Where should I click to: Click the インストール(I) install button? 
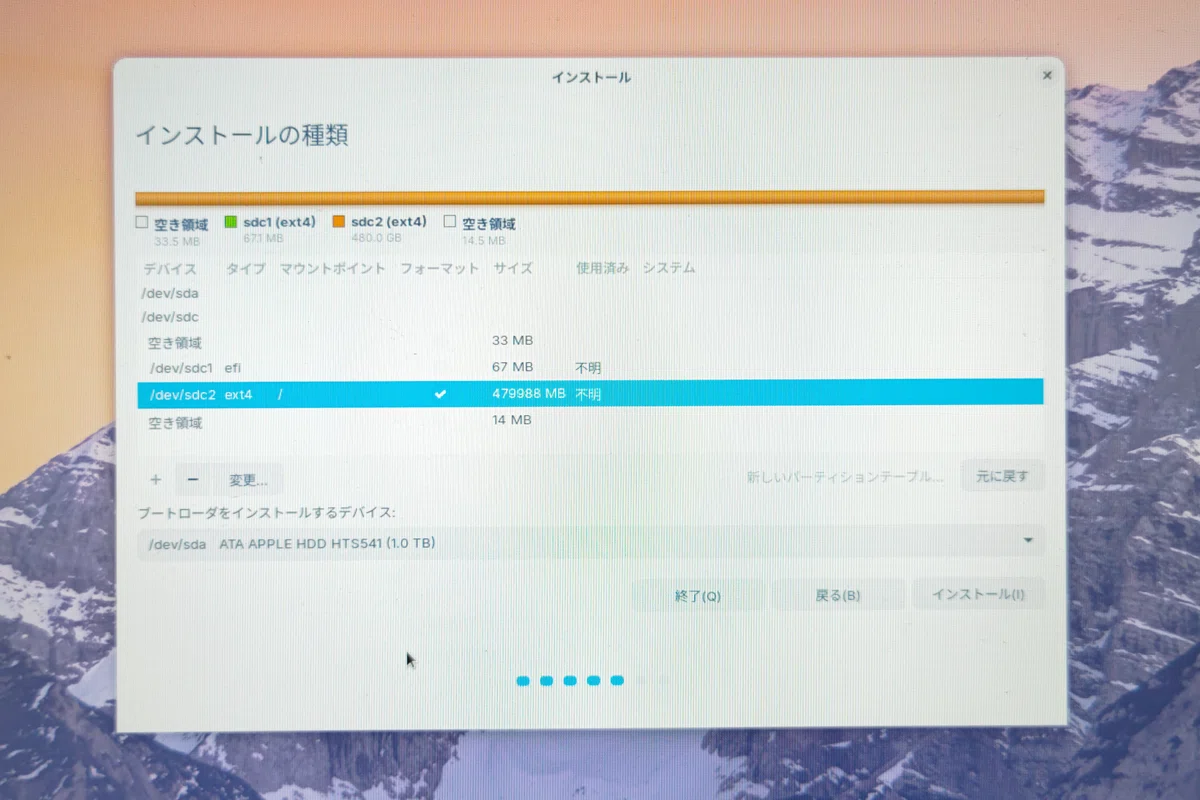click(x=978, y=594)
